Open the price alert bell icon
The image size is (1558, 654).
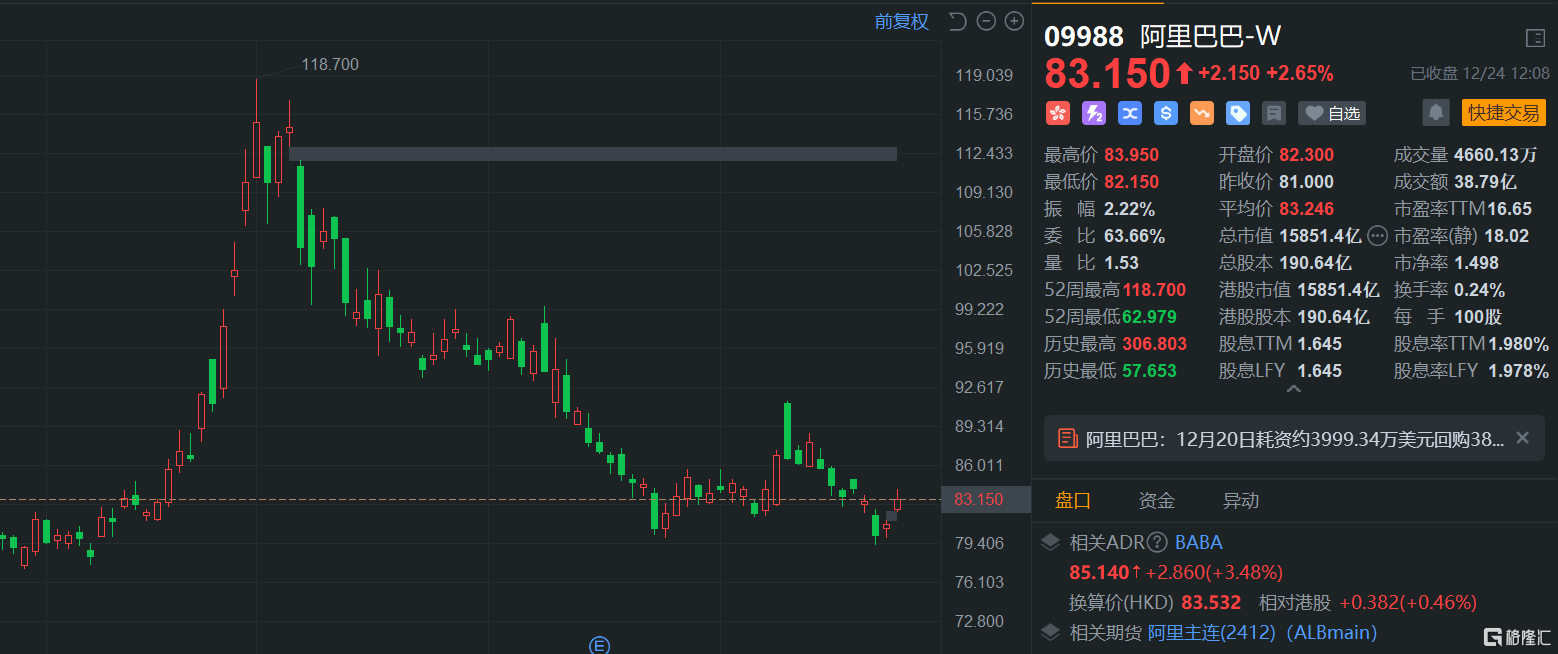pyautogui.click(x=1436, y=112)
